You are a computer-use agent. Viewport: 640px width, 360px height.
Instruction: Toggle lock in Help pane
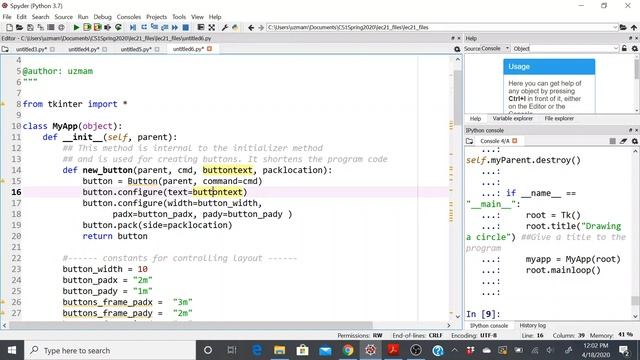pyautogui.click(x=624, y=49)
